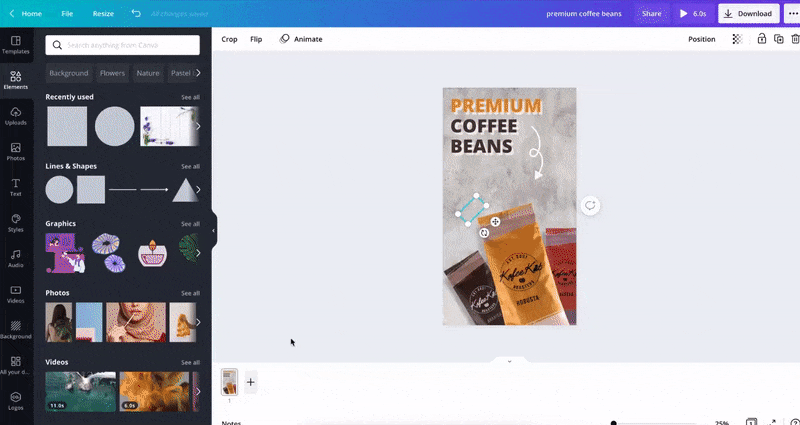Image resolution: width=800 pixels, height=425 pixels.
Task: Open the File menu
Action: pos(67,14)
